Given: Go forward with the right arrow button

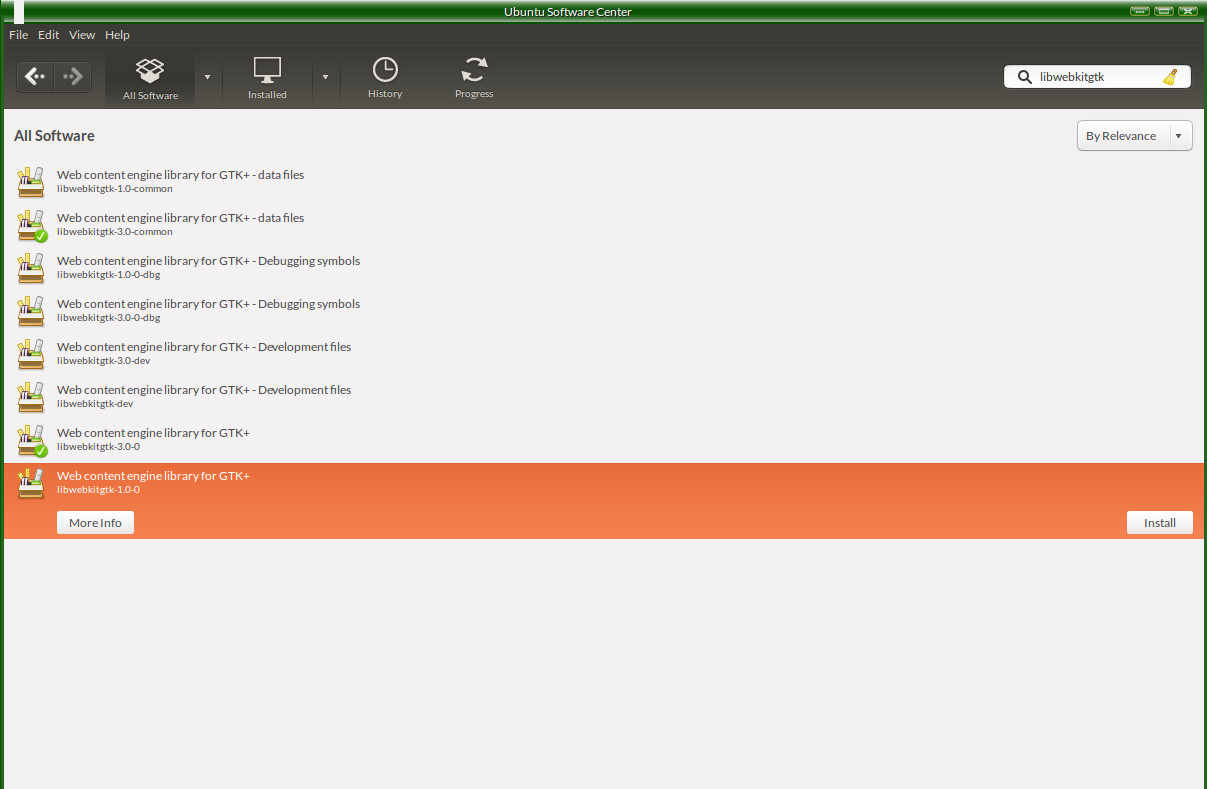Looking at the screenshot, I should [x=72, y=76].
